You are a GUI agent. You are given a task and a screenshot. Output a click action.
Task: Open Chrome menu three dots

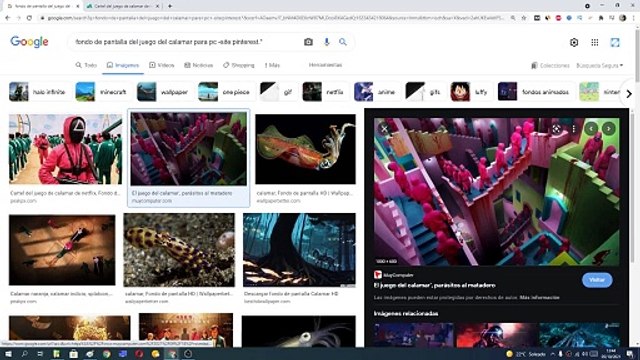[634, 18]
